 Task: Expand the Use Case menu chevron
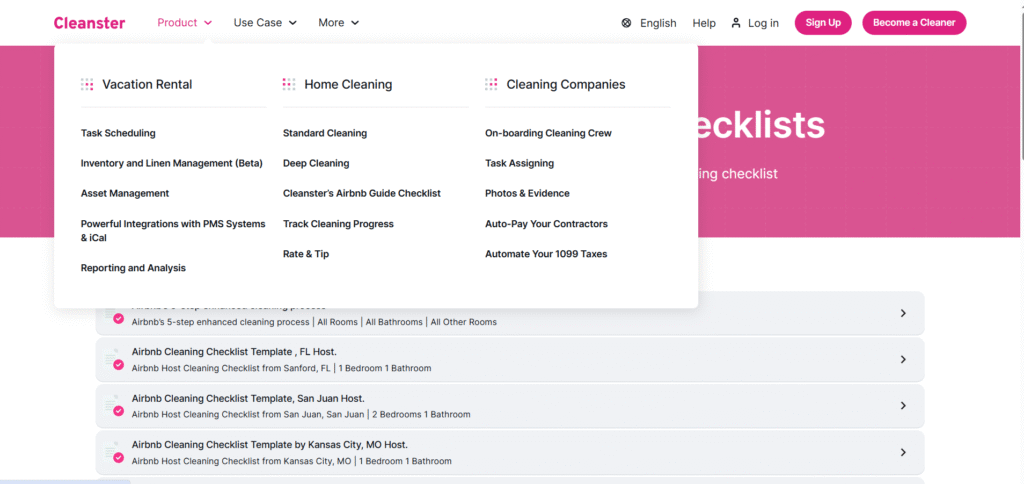coord(293,23)
